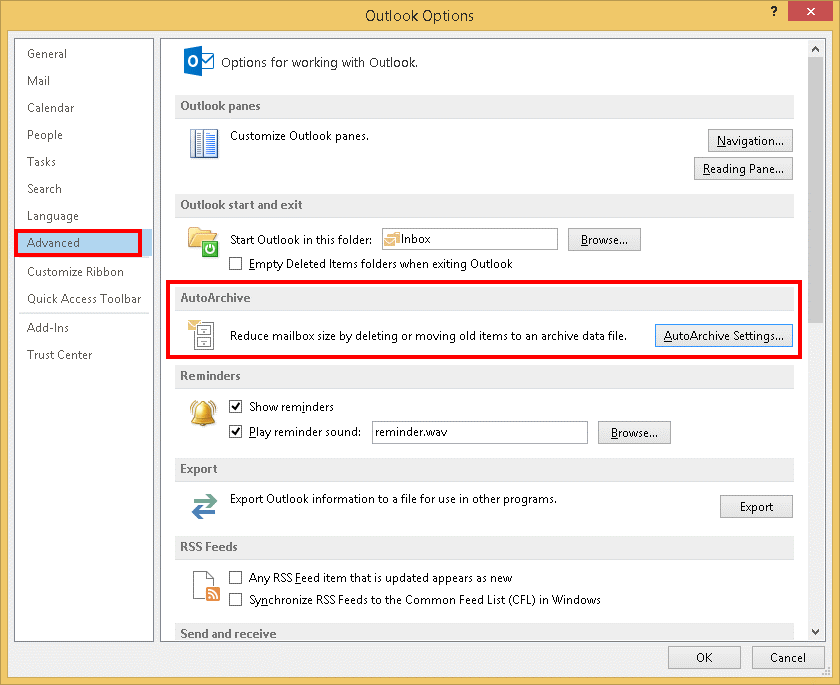Open the Mail options category
Viewport: 840px width, 685px height.
pos(83,81)
